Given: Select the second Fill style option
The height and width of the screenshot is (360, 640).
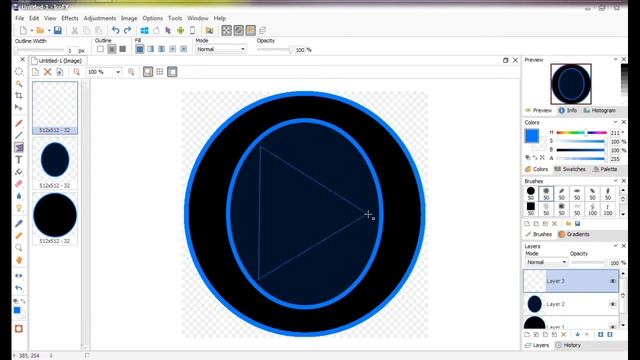Looking at the screenshot, I should pos(151,49).
